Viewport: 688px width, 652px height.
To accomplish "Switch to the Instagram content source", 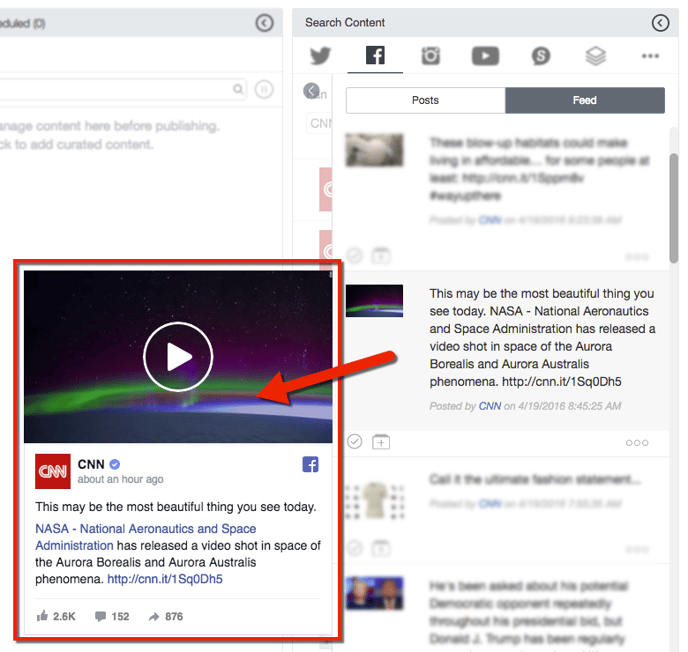I will pos(430,56).
